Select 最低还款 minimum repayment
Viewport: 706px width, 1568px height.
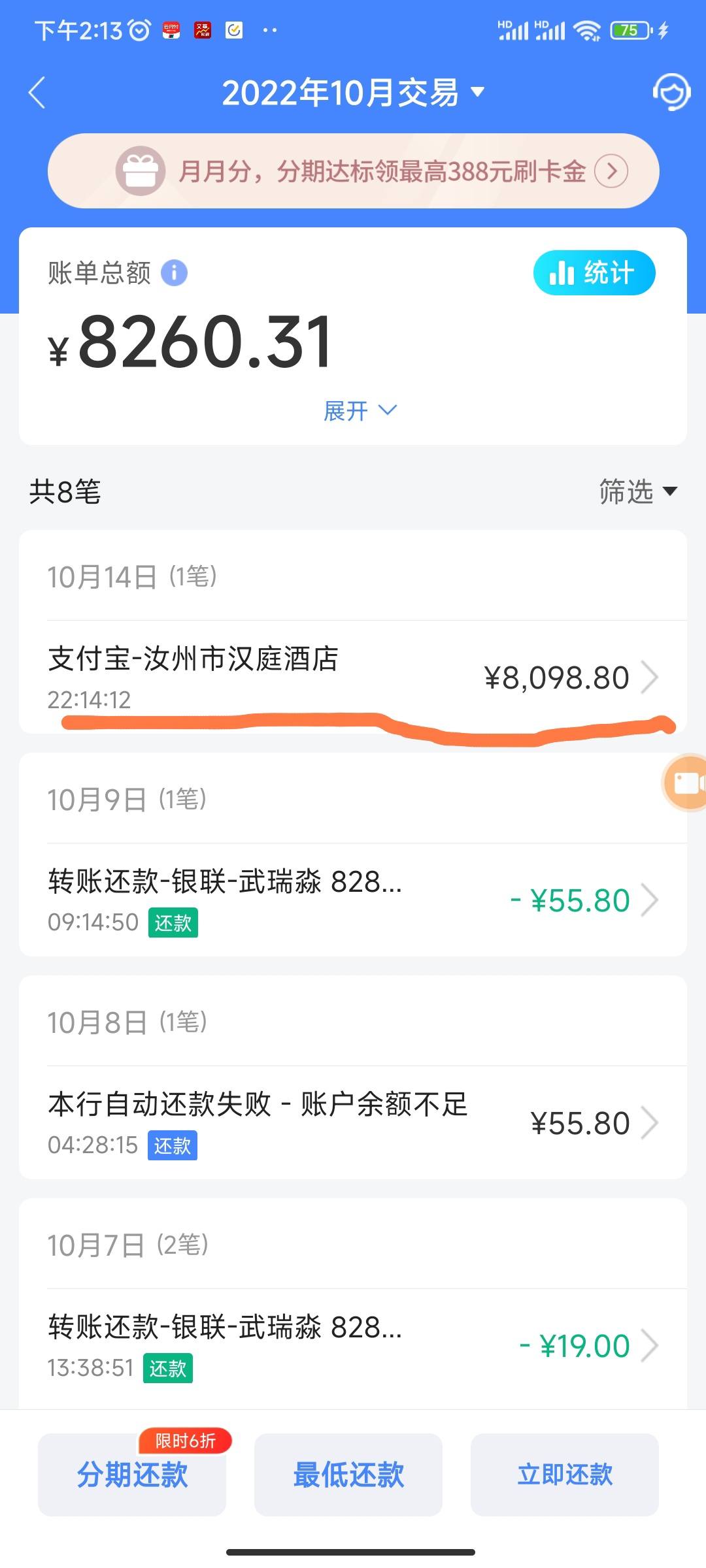[x=348, y=1475]
